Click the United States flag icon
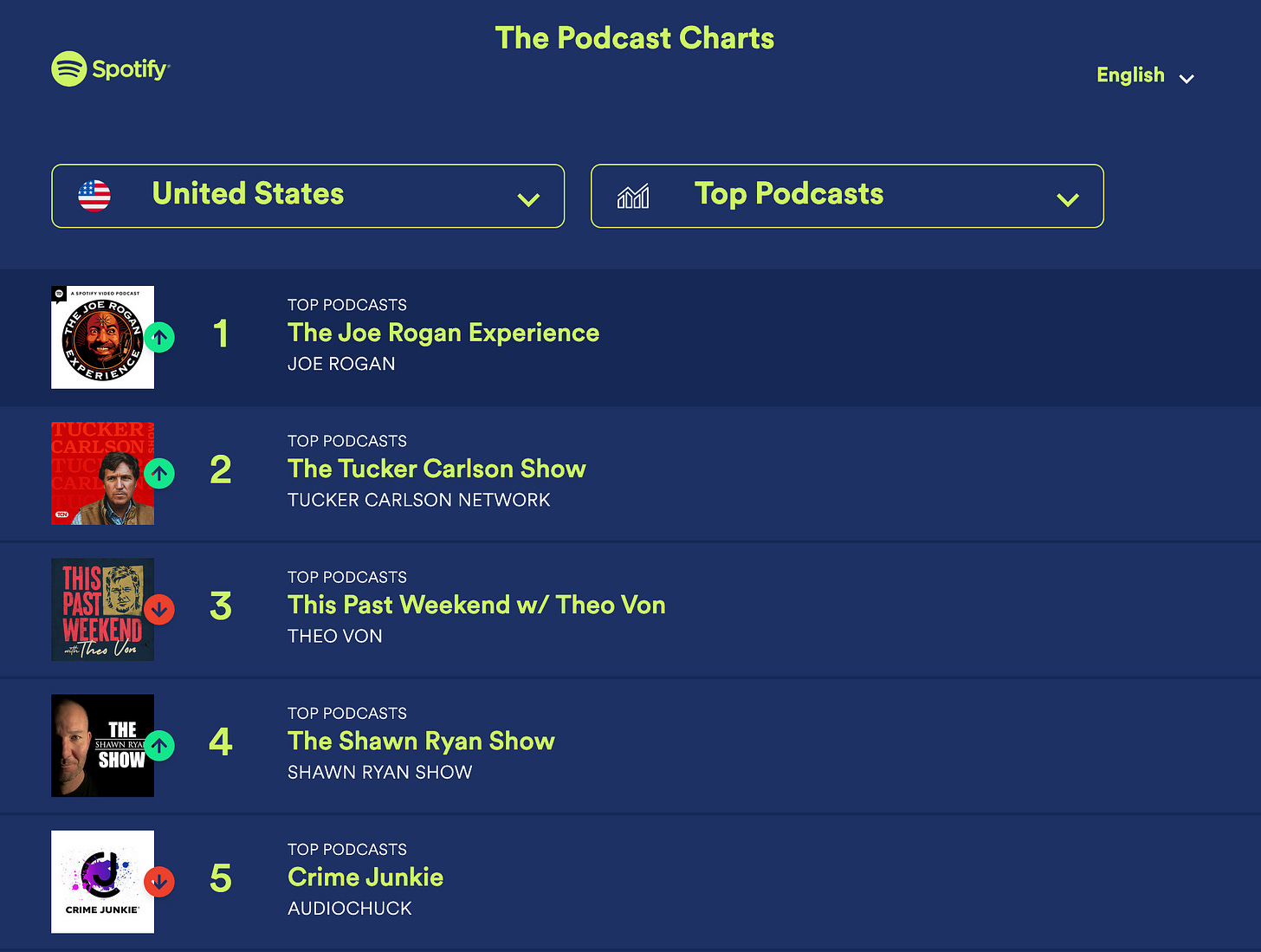Viewport: 1261px width, 952px height. [94, 195]
